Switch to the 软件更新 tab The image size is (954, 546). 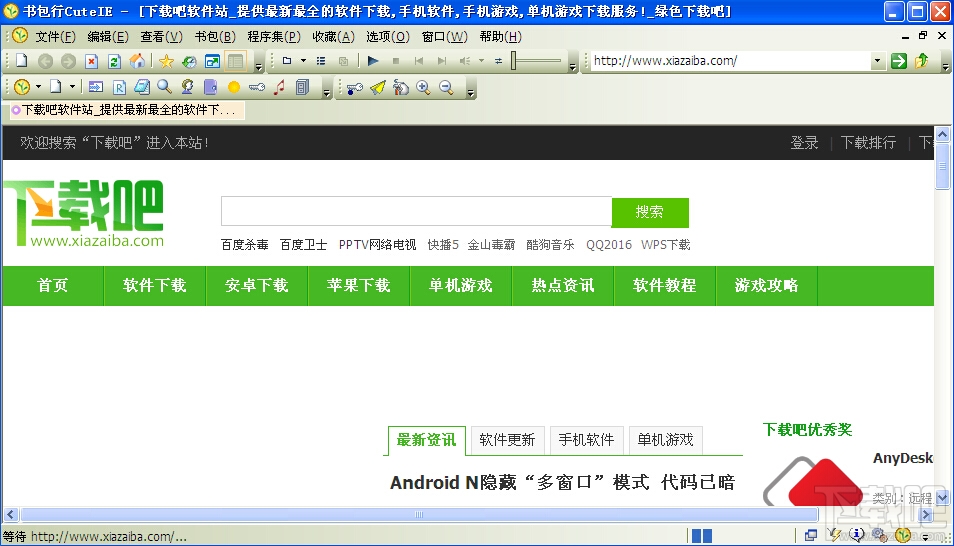[507, 439]
